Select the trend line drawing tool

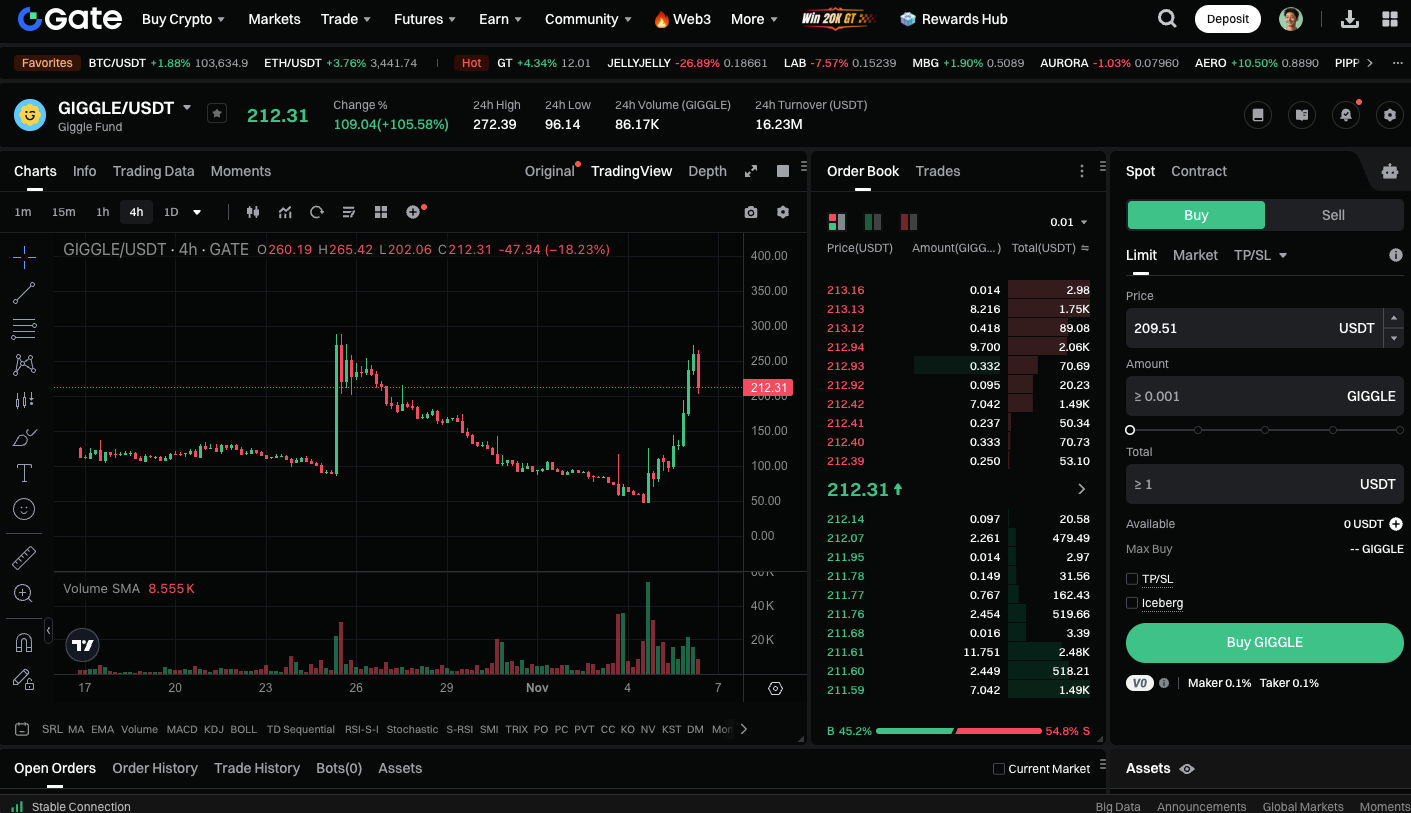coord(24,293)
